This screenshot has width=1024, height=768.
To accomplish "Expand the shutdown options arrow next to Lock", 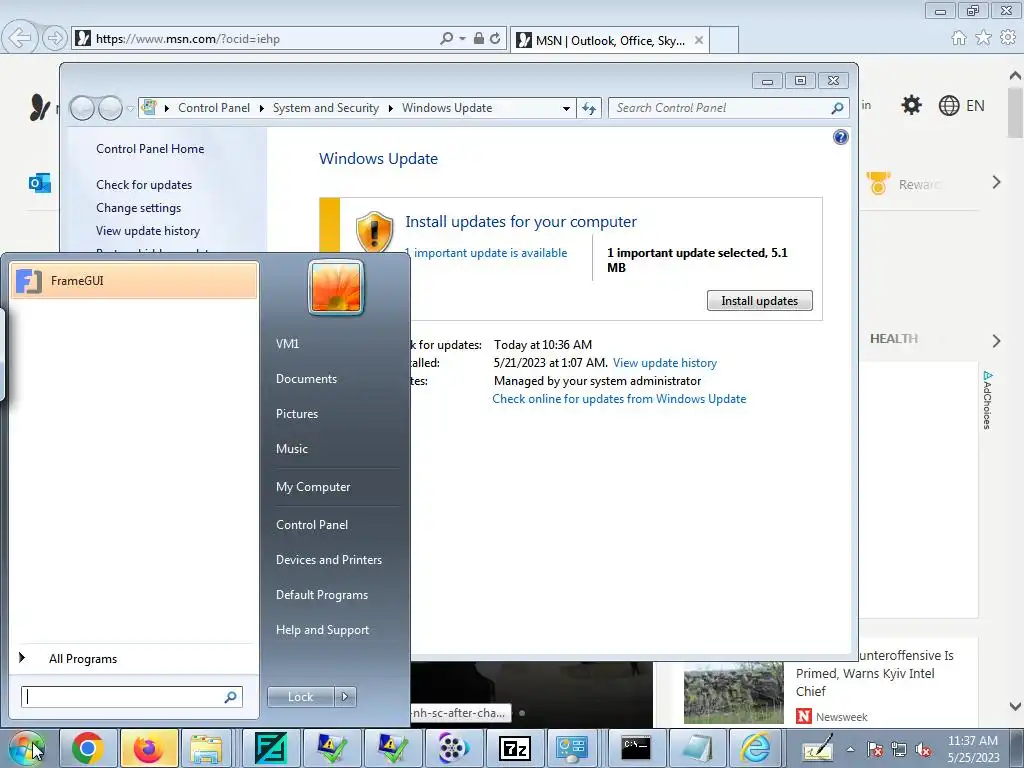I will tap(345, 697).
